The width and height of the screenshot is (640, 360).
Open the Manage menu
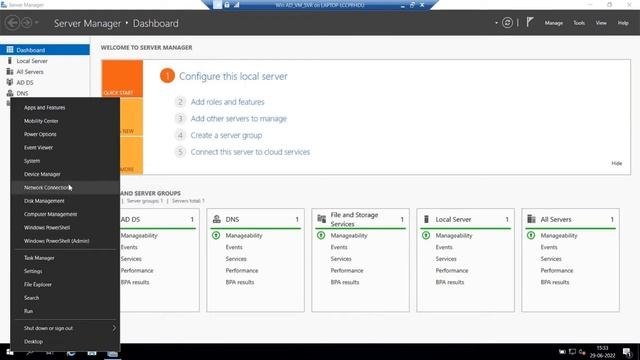click(553, 23)
